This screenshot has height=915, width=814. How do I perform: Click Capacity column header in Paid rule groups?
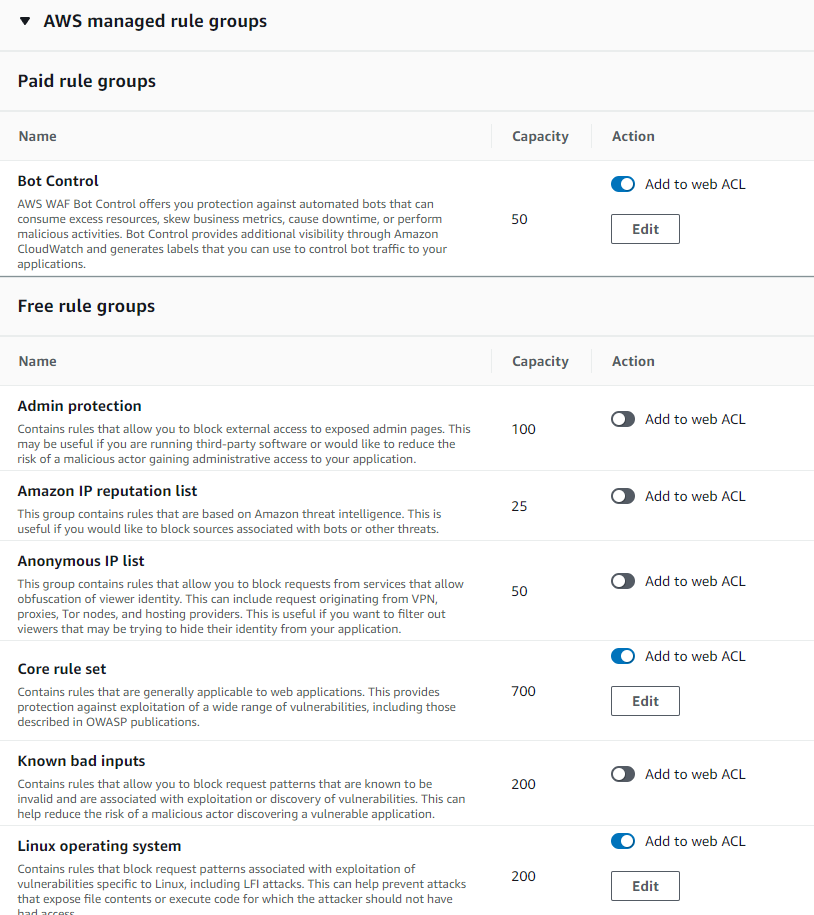coord(540,137)
